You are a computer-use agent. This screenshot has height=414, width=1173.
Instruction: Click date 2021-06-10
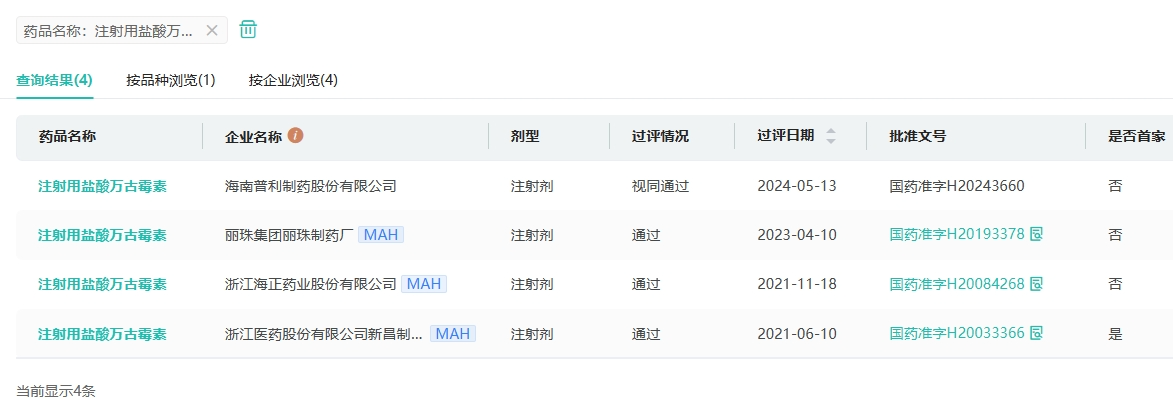pyautogui.click(x=797, y=334)
